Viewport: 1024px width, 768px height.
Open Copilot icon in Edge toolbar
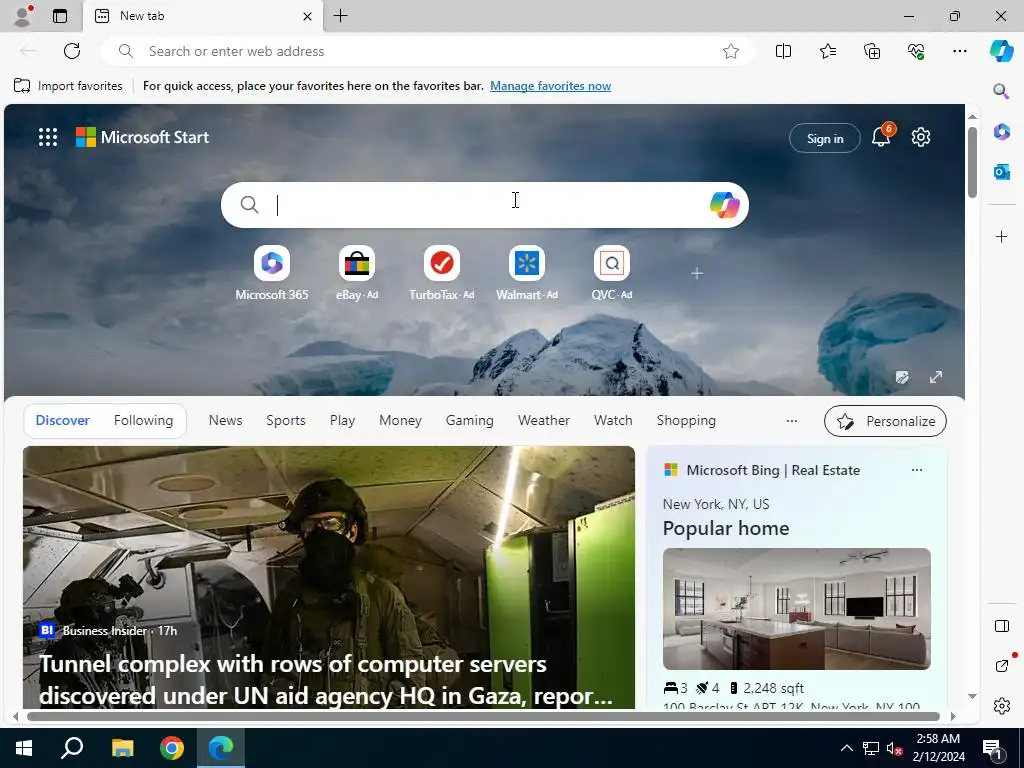[1002, 51]
